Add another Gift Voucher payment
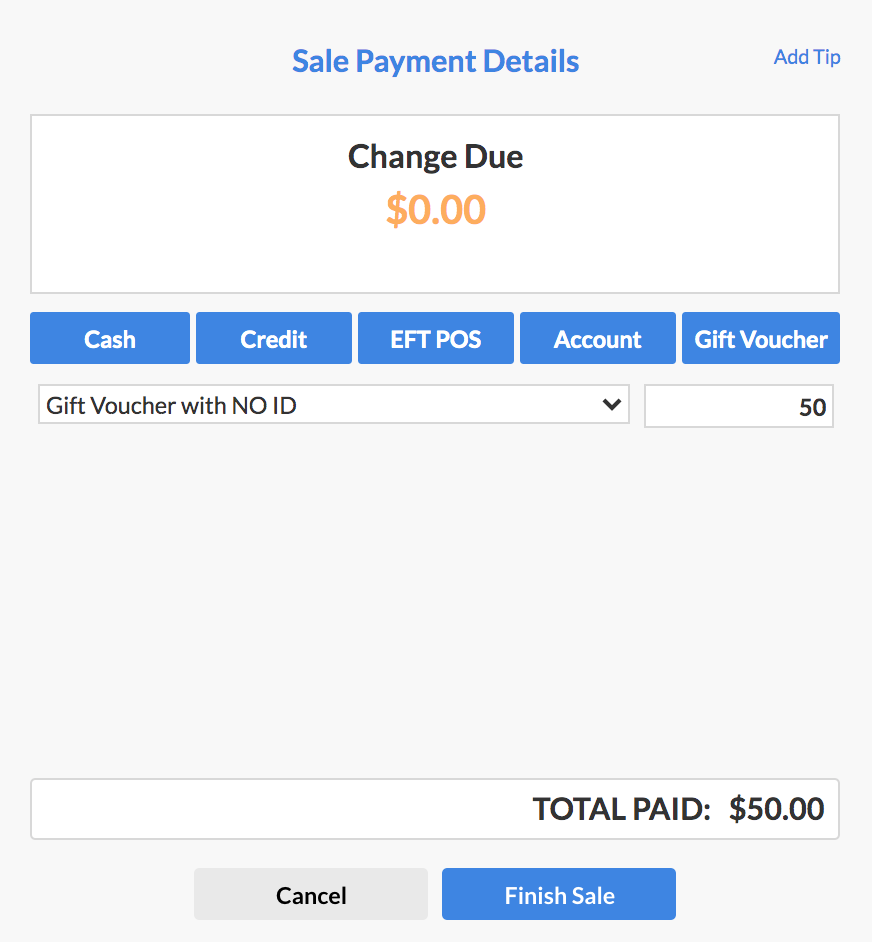This screenshot has width=872, height=942. click(x=761, y=338)
